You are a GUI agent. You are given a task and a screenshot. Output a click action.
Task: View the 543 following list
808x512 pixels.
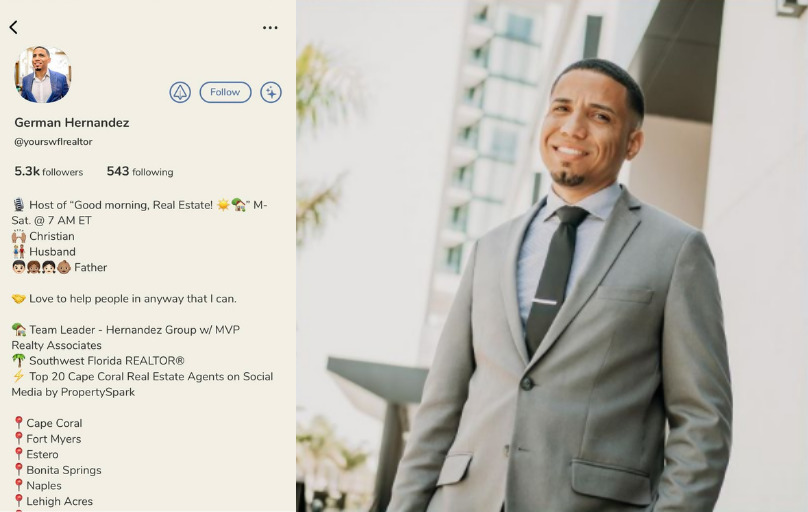[140, 172]
